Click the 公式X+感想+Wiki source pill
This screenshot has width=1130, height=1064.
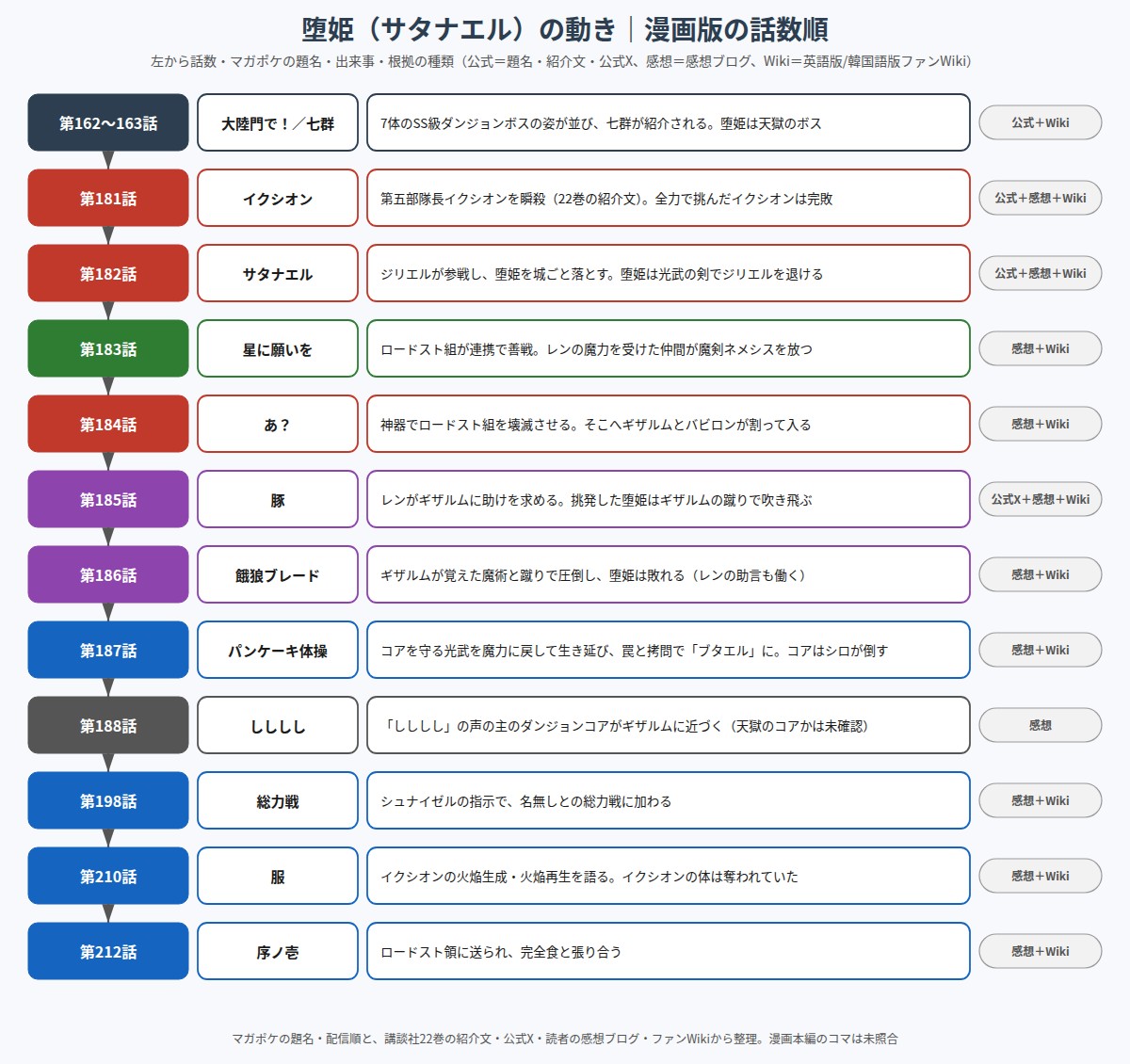pos(1041,499)
